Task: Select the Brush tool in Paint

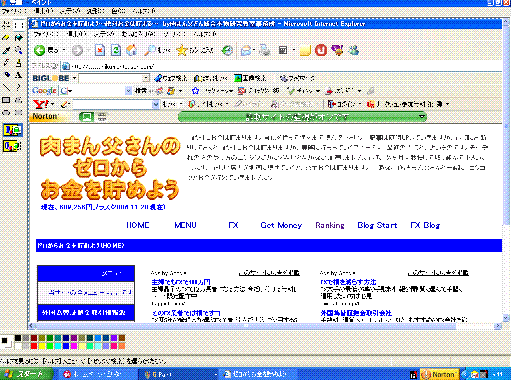Action: pos(19,62)
